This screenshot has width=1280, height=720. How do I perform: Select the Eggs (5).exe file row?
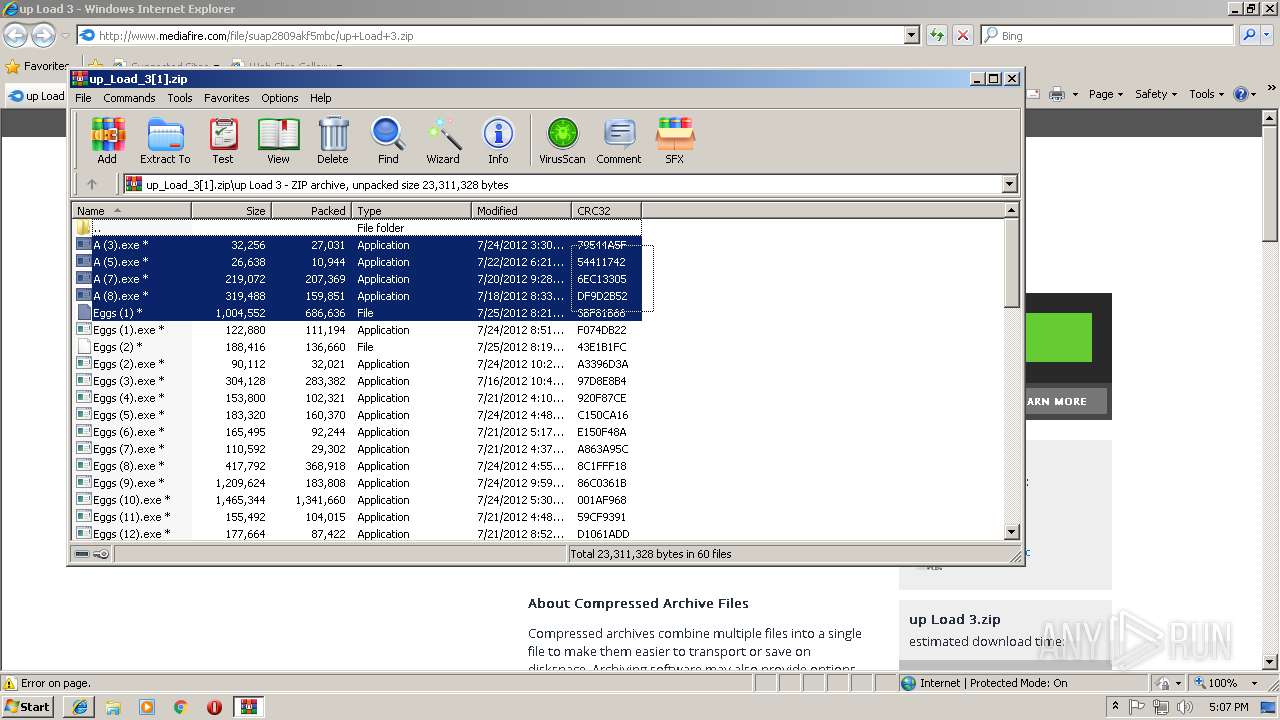coord(357,415)
